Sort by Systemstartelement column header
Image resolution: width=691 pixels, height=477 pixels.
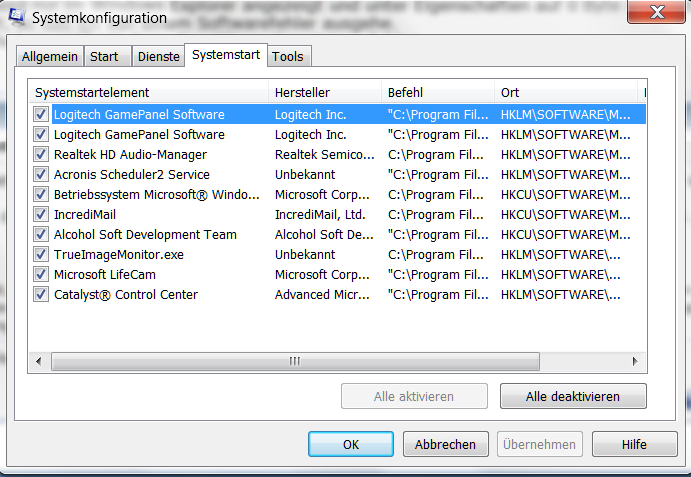[x=149, y=93]
